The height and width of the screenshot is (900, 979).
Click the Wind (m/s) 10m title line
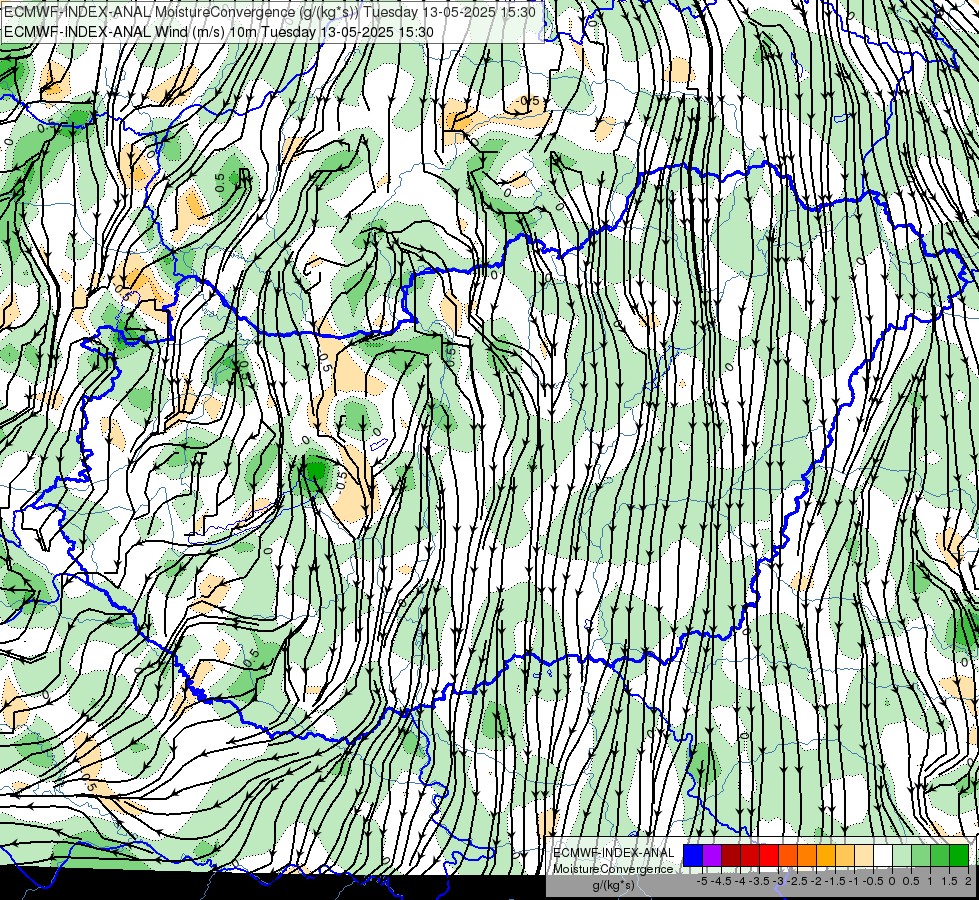click(x=219, y=31)
